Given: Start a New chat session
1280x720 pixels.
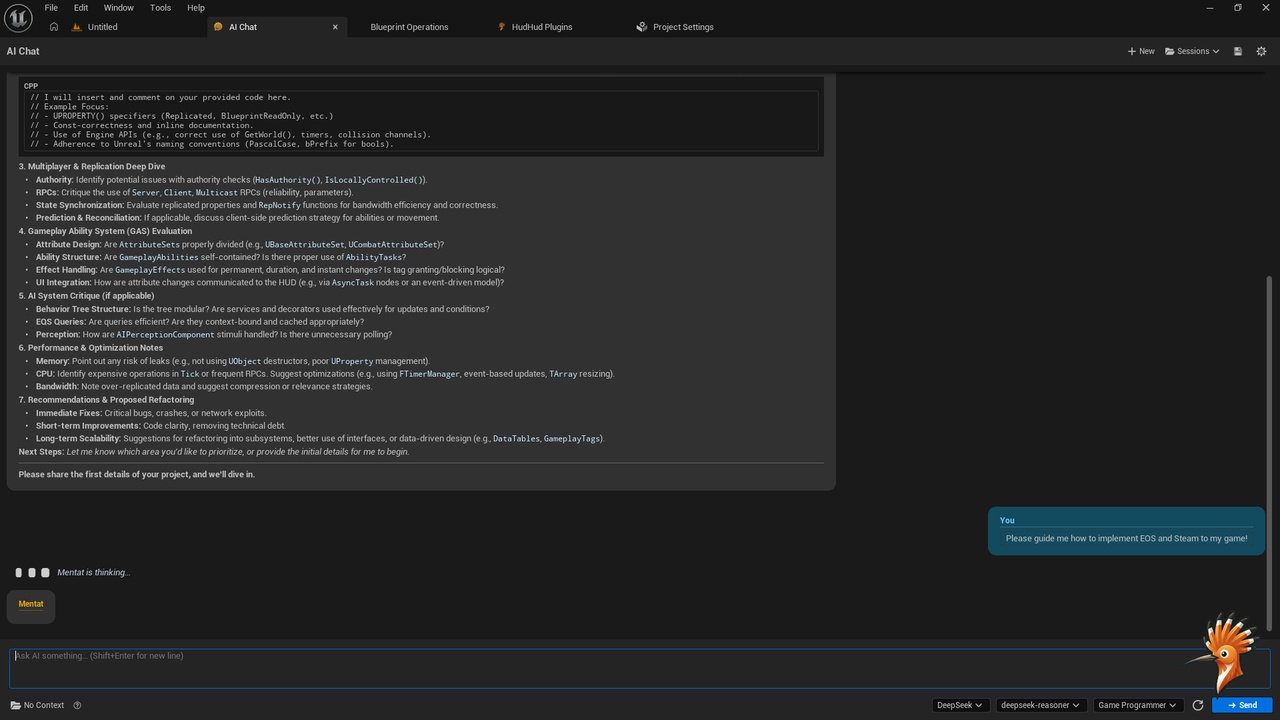Looking at the screenshot, I should coord(1141,51).
